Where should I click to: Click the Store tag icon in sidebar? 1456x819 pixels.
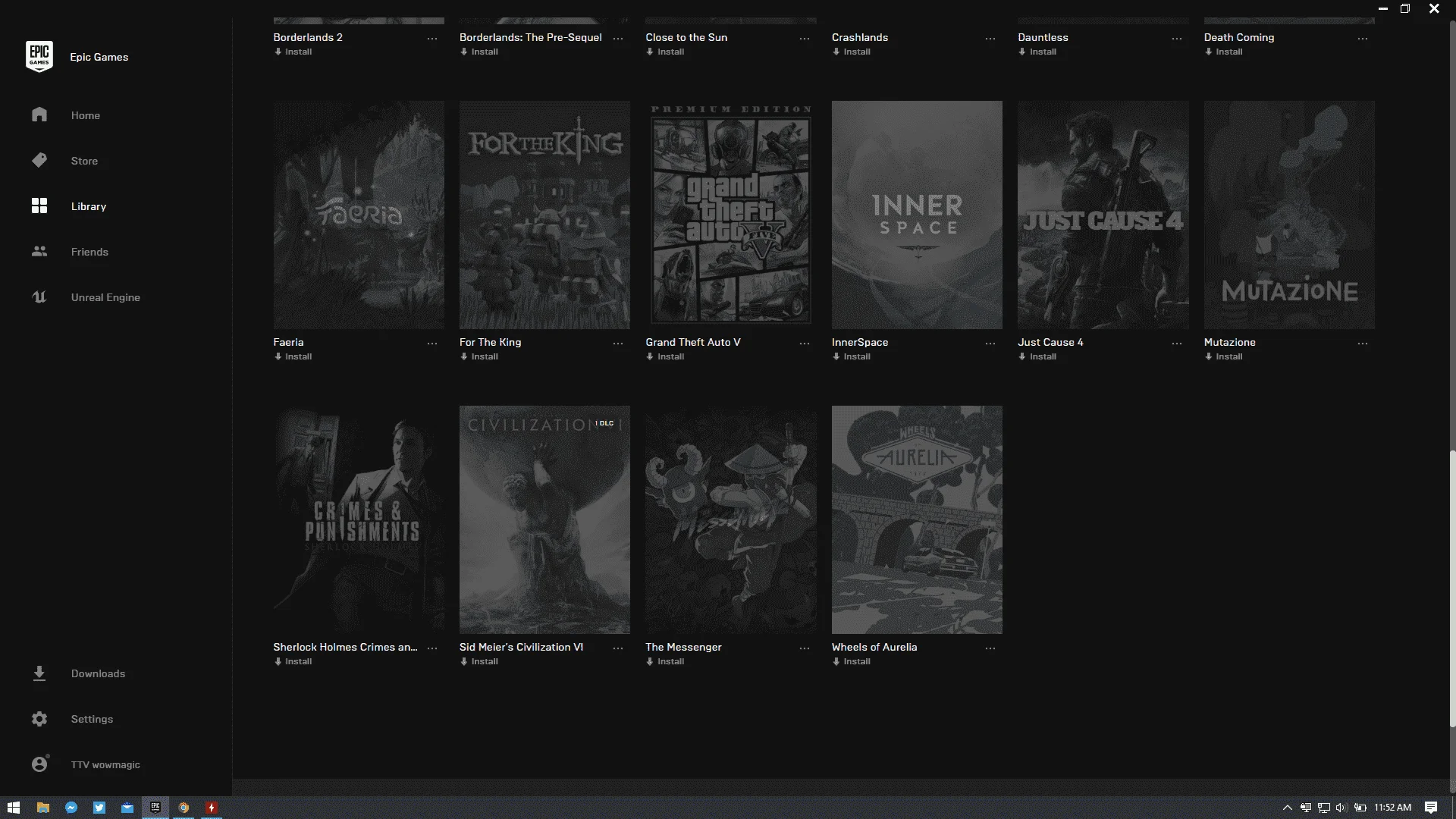click(x=39, y=160)
